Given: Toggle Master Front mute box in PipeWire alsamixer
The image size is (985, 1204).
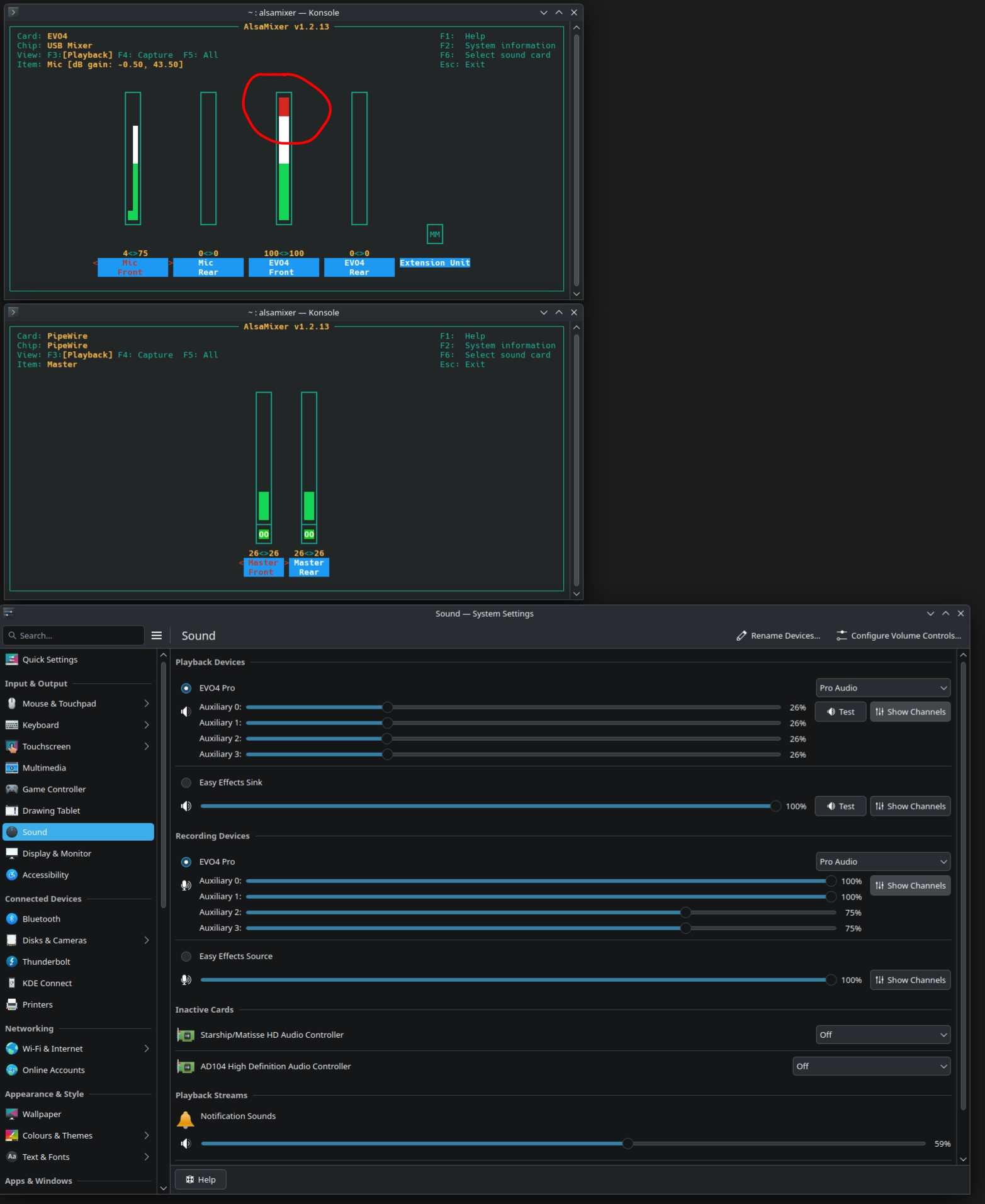Looking at the screenshot, I should [264, 534].
